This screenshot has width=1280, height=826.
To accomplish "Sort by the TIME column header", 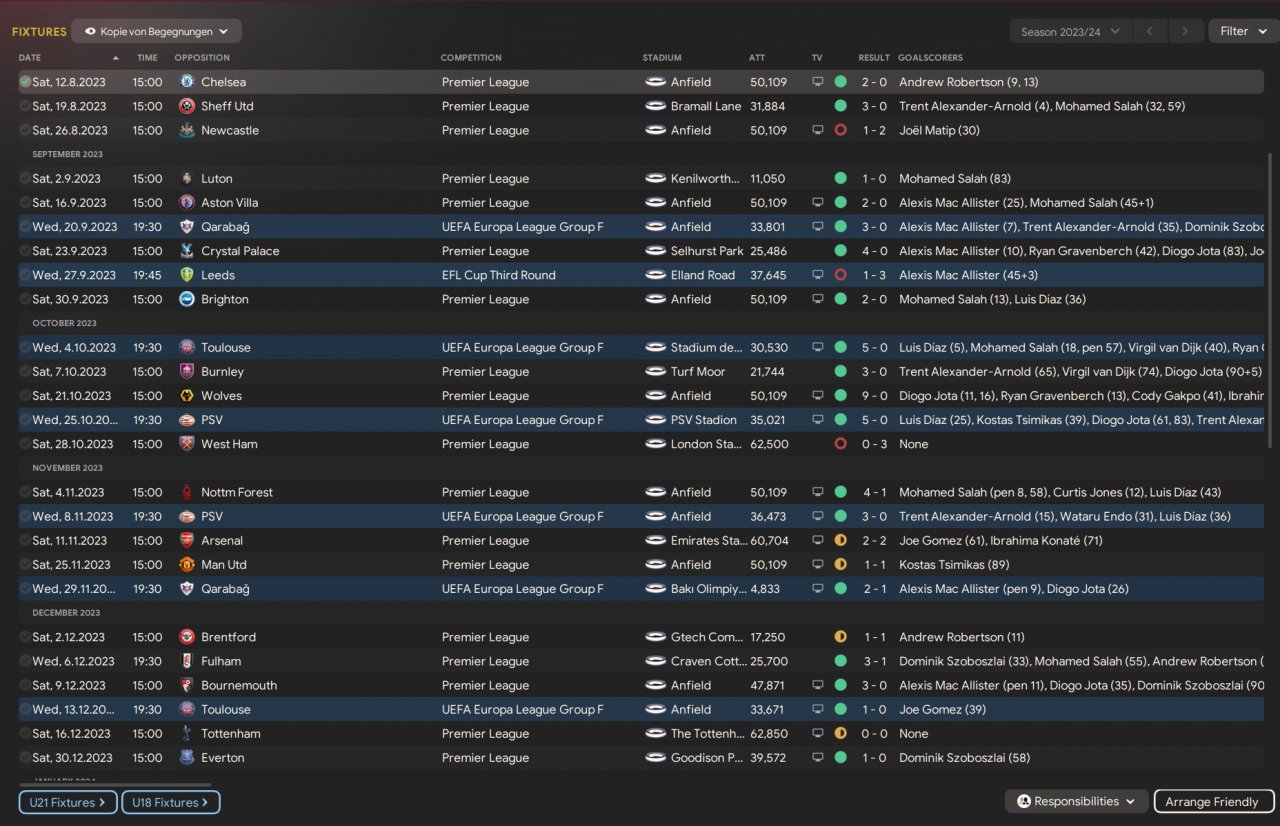I will [x=147, y=58].
